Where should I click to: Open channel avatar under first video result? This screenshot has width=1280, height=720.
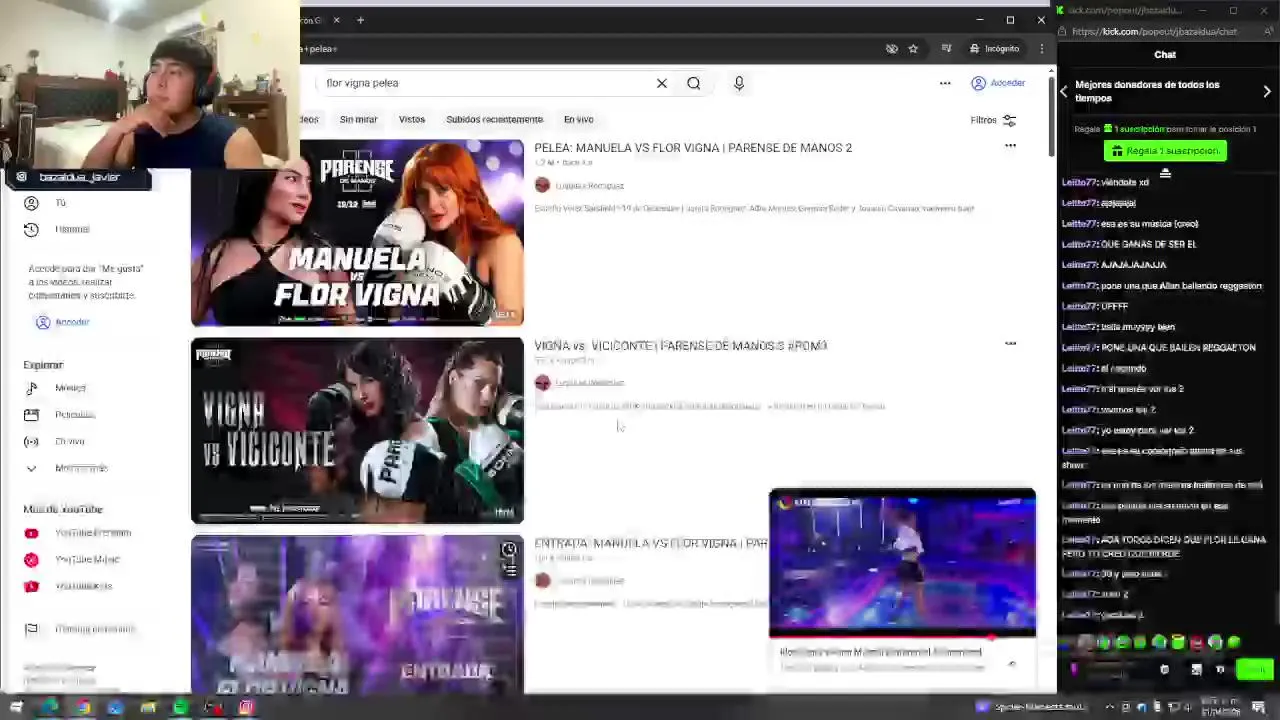(x=542, y=185)
